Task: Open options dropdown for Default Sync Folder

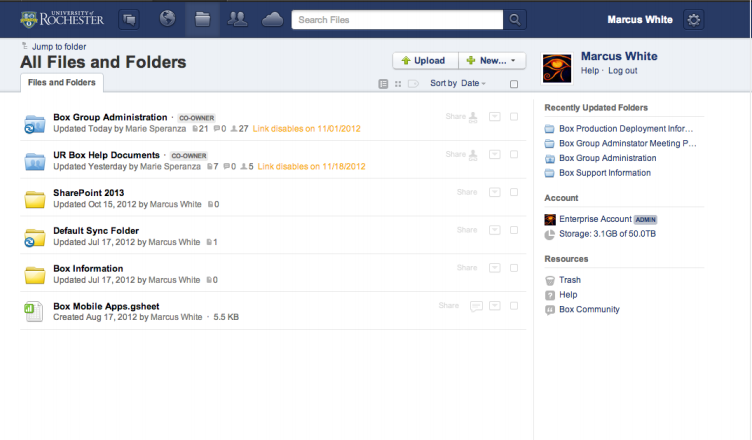Action: [x=494, y=230]
